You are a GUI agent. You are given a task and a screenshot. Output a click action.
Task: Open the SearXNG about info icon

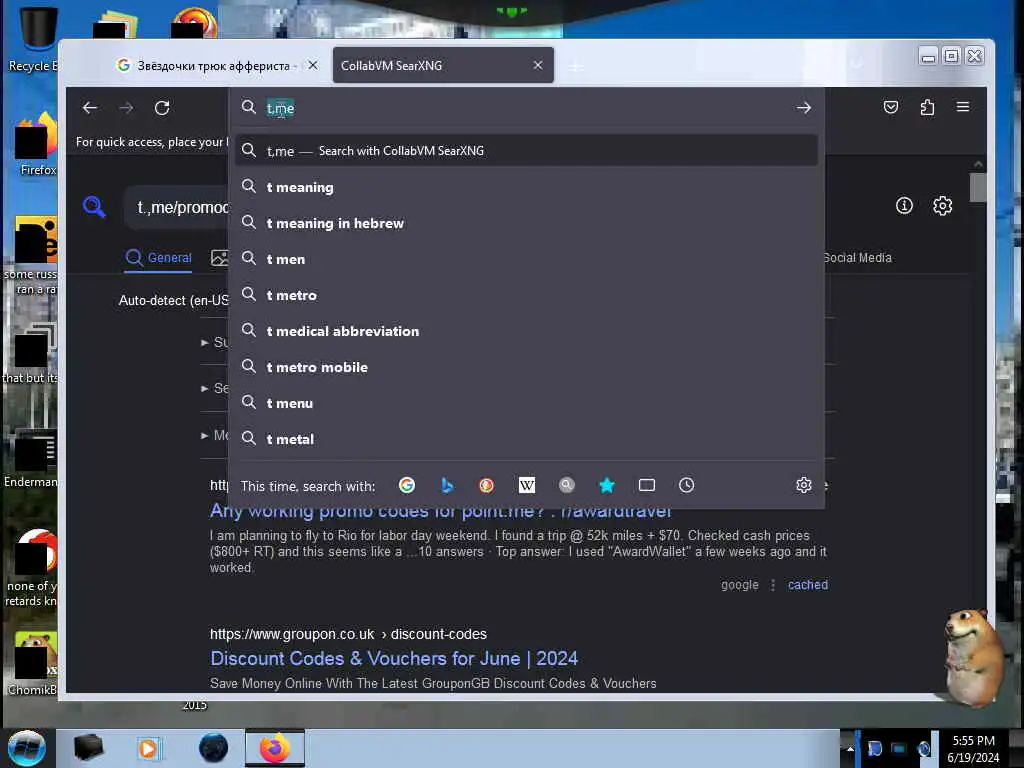coord(904,206)
